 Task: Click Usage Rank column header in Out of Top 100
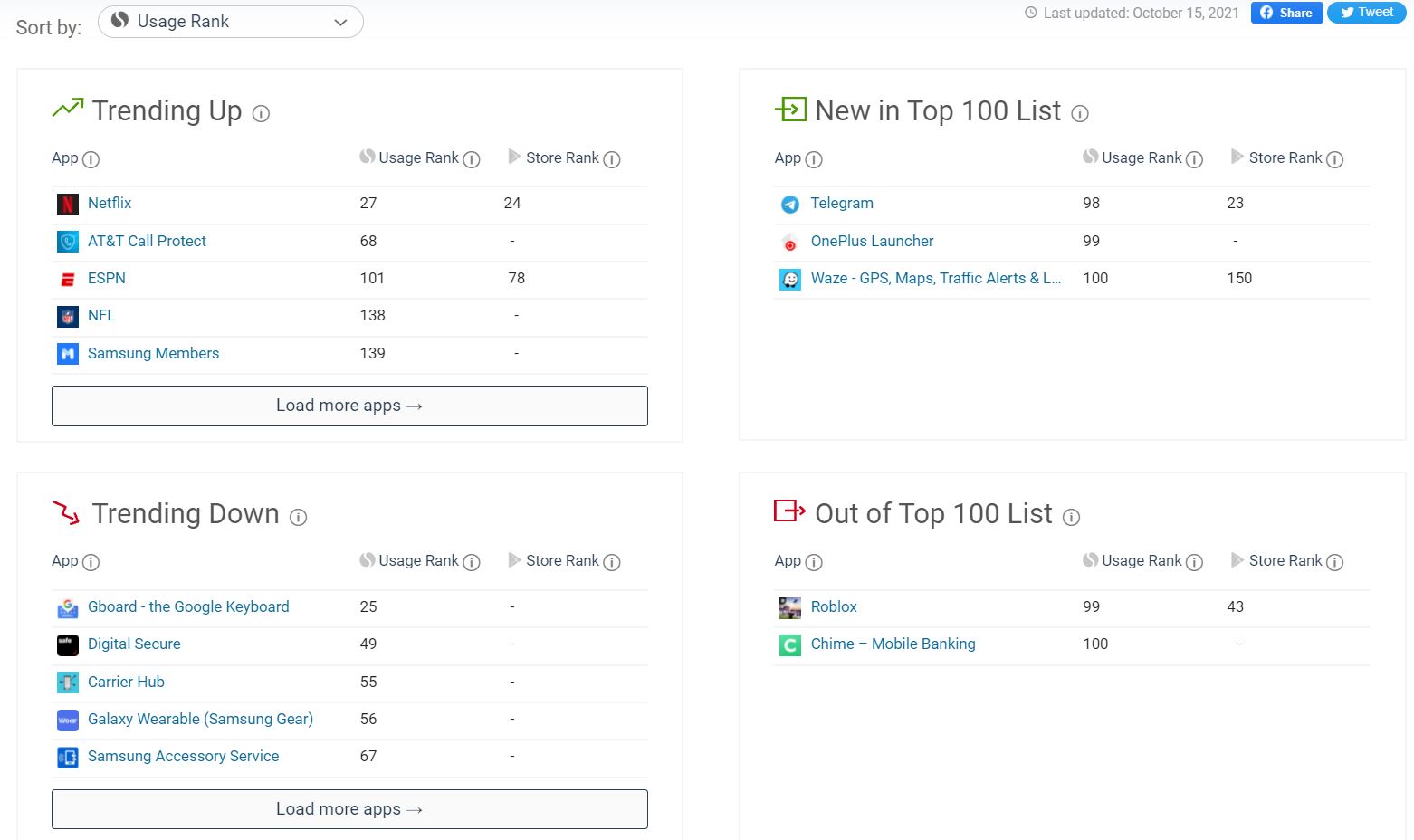[1142, 560]
